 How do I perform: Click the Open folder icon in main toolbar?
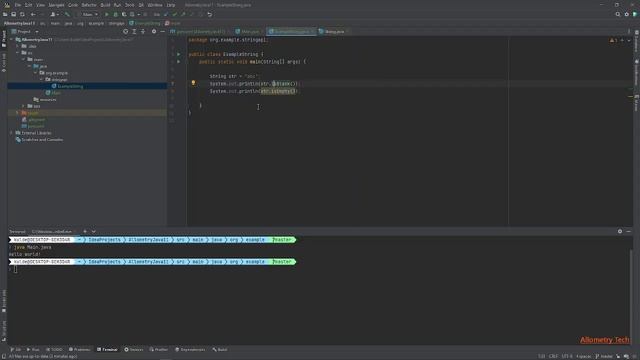(5, 14)
